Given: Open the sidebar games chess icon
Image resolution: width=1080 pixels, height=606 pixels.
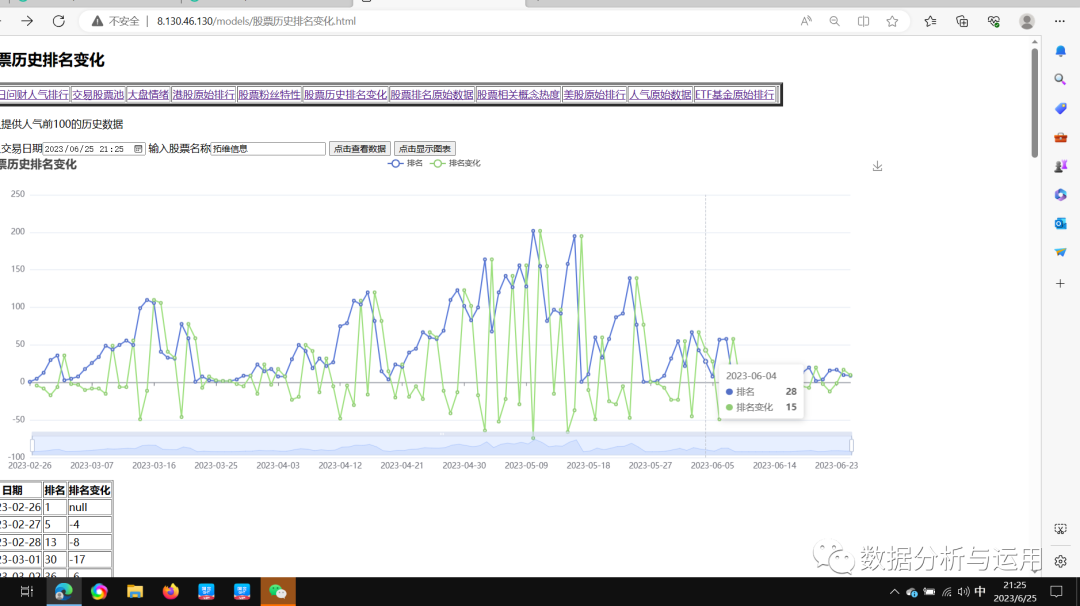Looking at the screenshot, I should pyautogui.click(x=1061, y=166).
